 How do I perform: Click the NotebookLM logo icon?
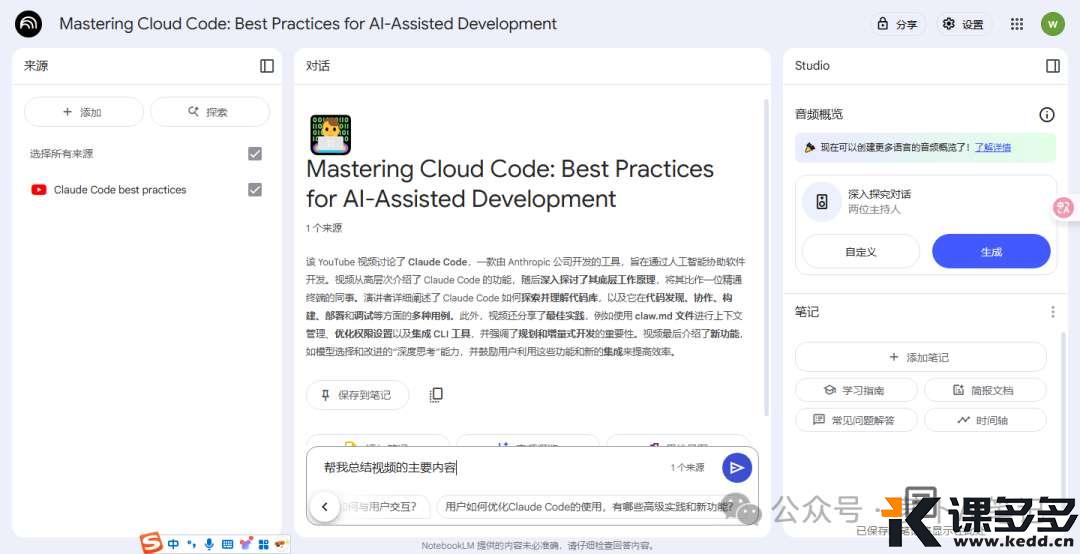pyautogui.click(x=28, y=24)
